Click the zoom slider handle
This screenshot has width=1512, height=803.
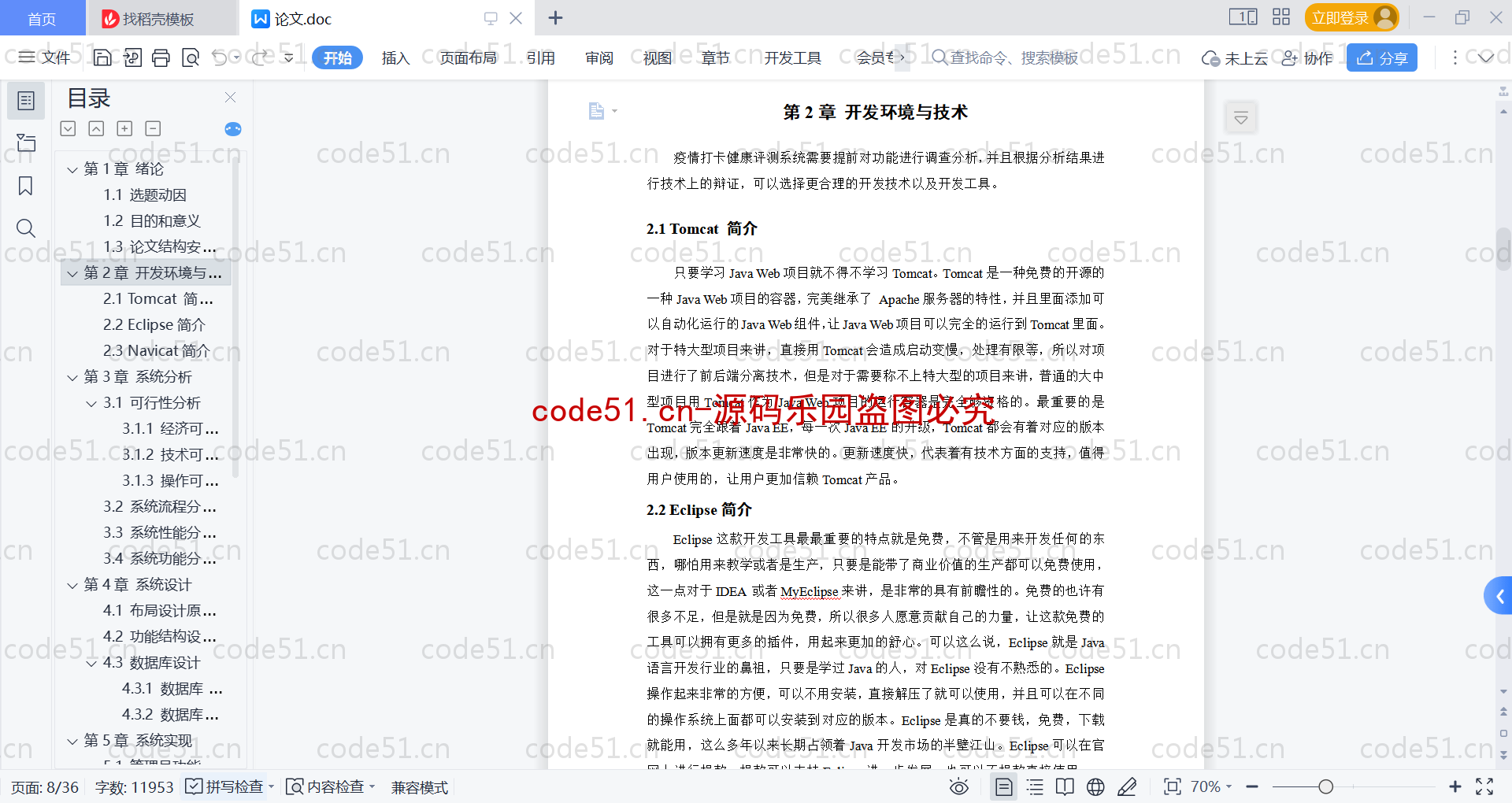(1325, 786)
